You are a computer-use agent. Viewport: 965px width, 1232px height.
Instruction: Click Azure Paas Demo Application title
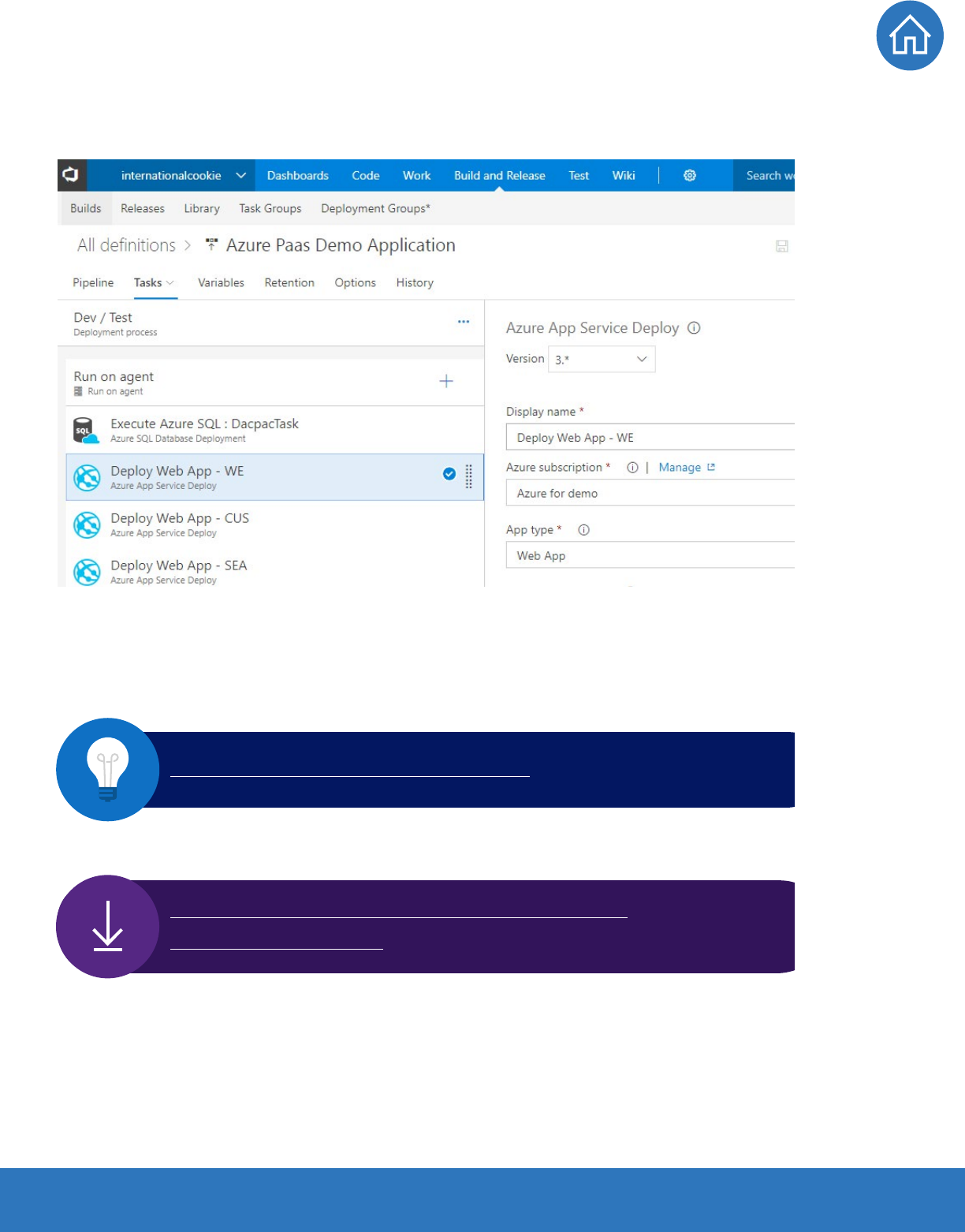[341, 245]
